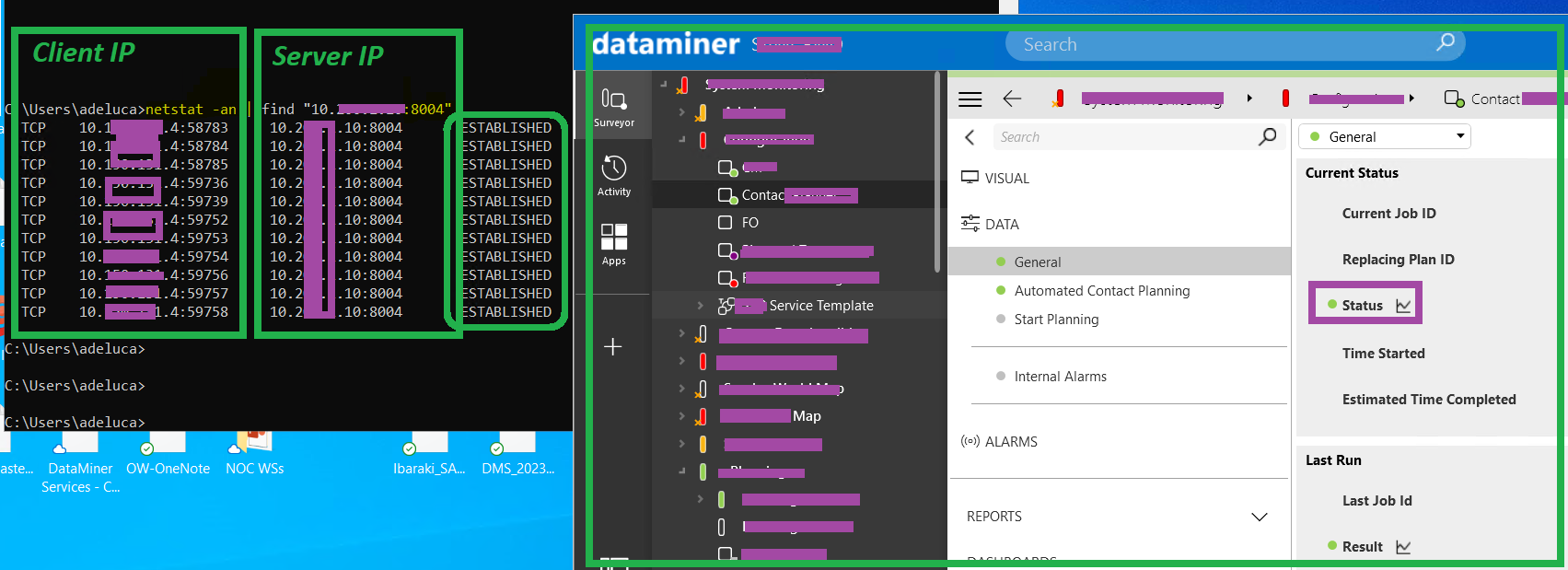
Task: Expand the Map view tree node arrow
Action: coord(681,416)
